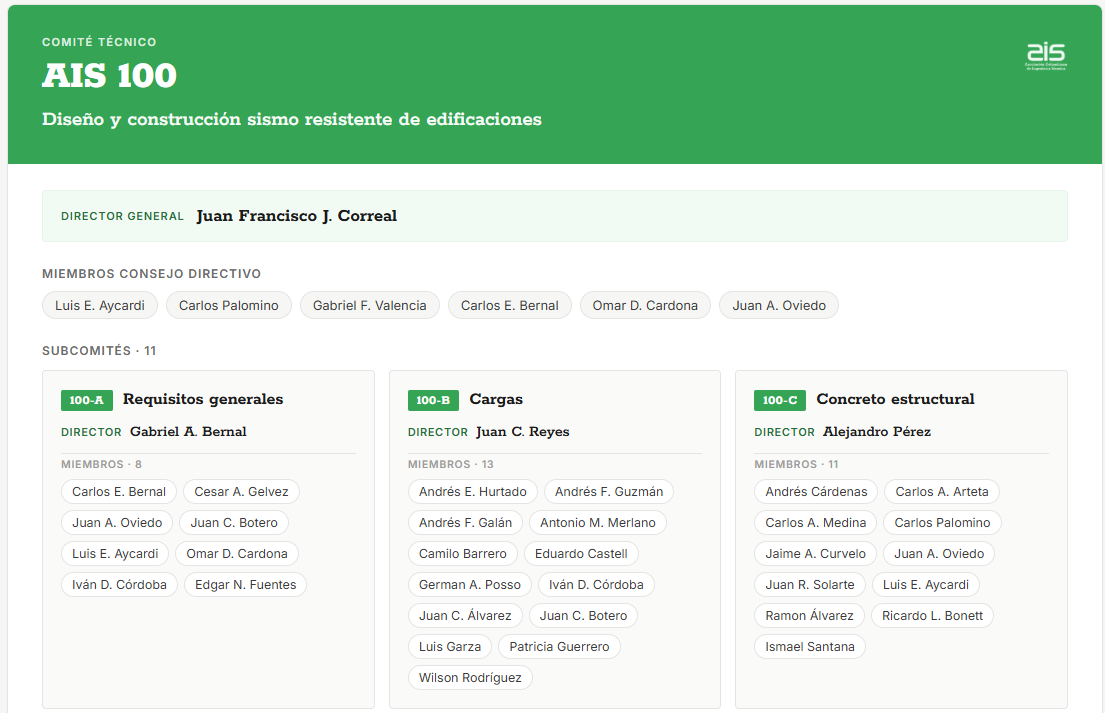This screenshot has height=713, width=1105.
Task: Click the AIS logo in header
Action: 1046,56
